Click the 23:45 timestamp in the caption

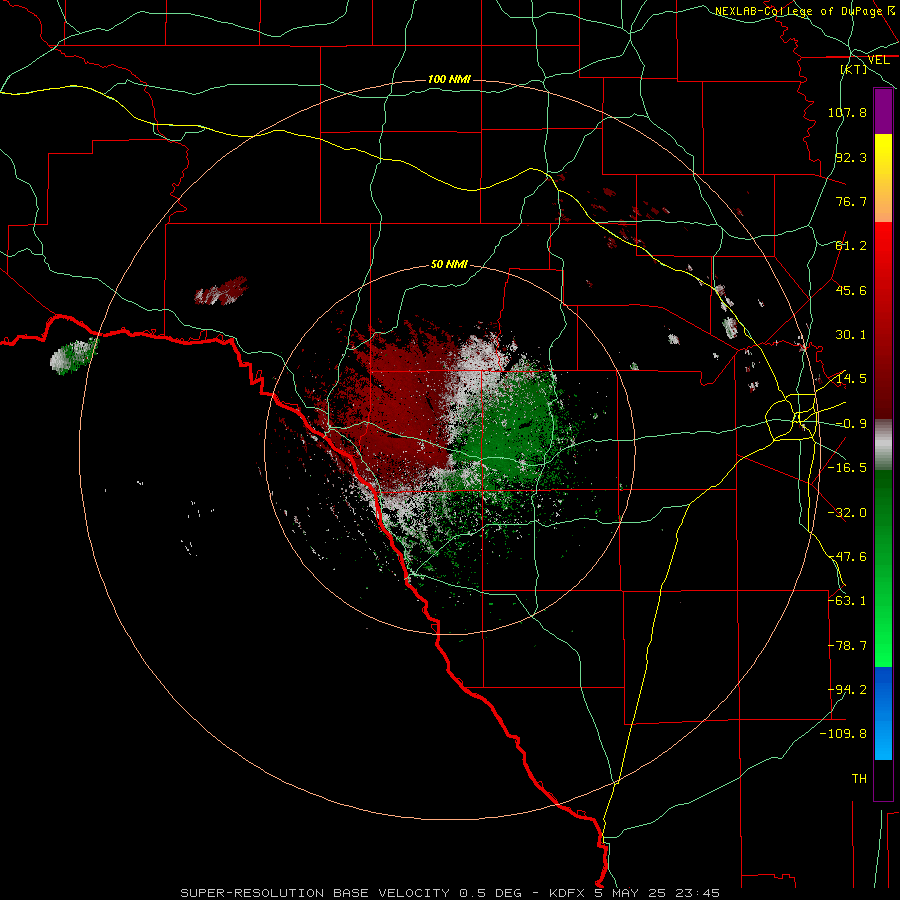697,893
